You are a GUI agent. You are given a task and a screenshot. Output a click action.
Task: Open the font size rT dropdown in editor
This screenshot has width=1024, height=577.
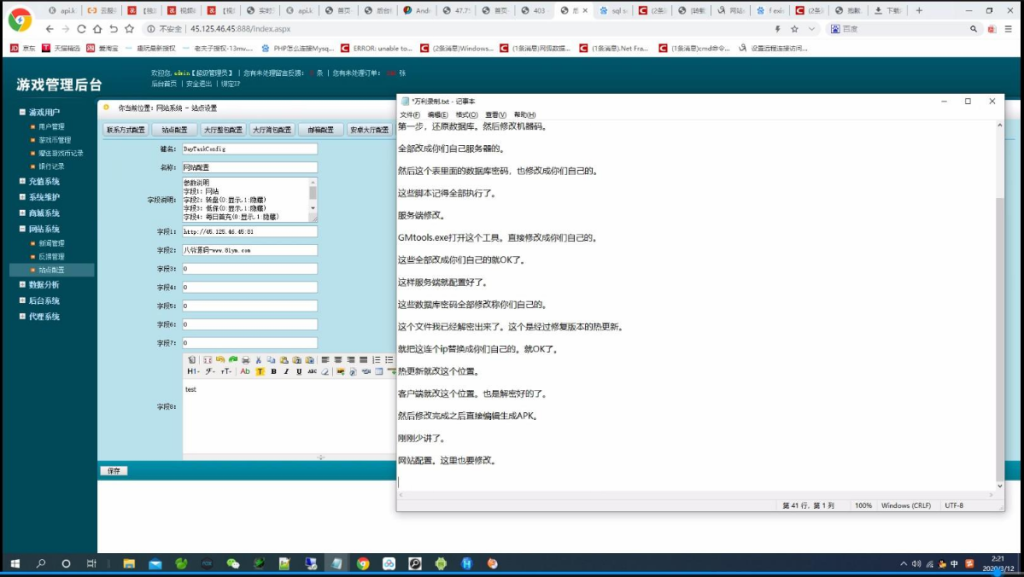[226, 372]
